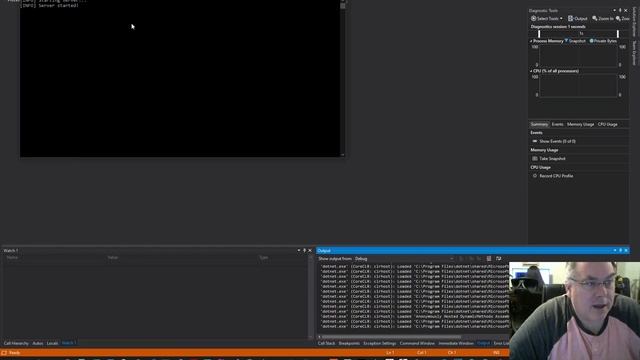
Task: Close the Watch 1 panel
Action: pos(310,250)
